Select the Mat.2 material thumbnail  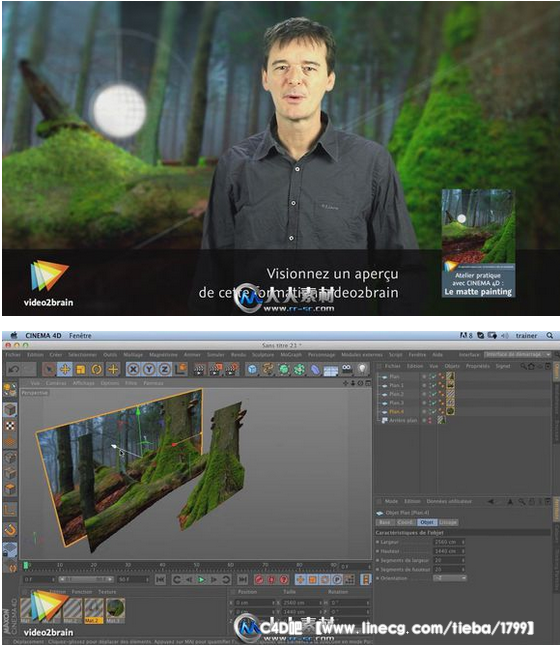(93, 610)
